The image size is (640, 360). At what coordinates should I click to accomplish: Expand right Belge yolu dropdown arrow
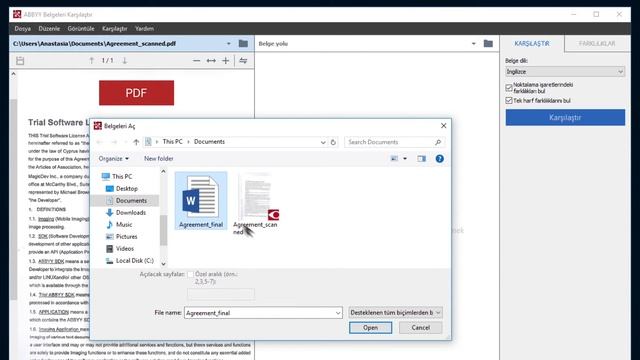(x=473, y=44)
